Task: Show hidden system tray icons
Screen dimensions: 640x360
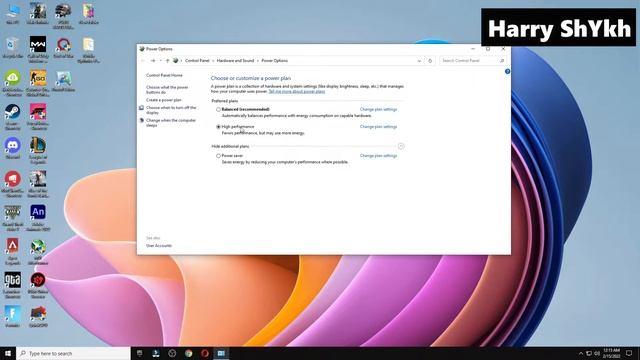Action: (x=581, y=353)
